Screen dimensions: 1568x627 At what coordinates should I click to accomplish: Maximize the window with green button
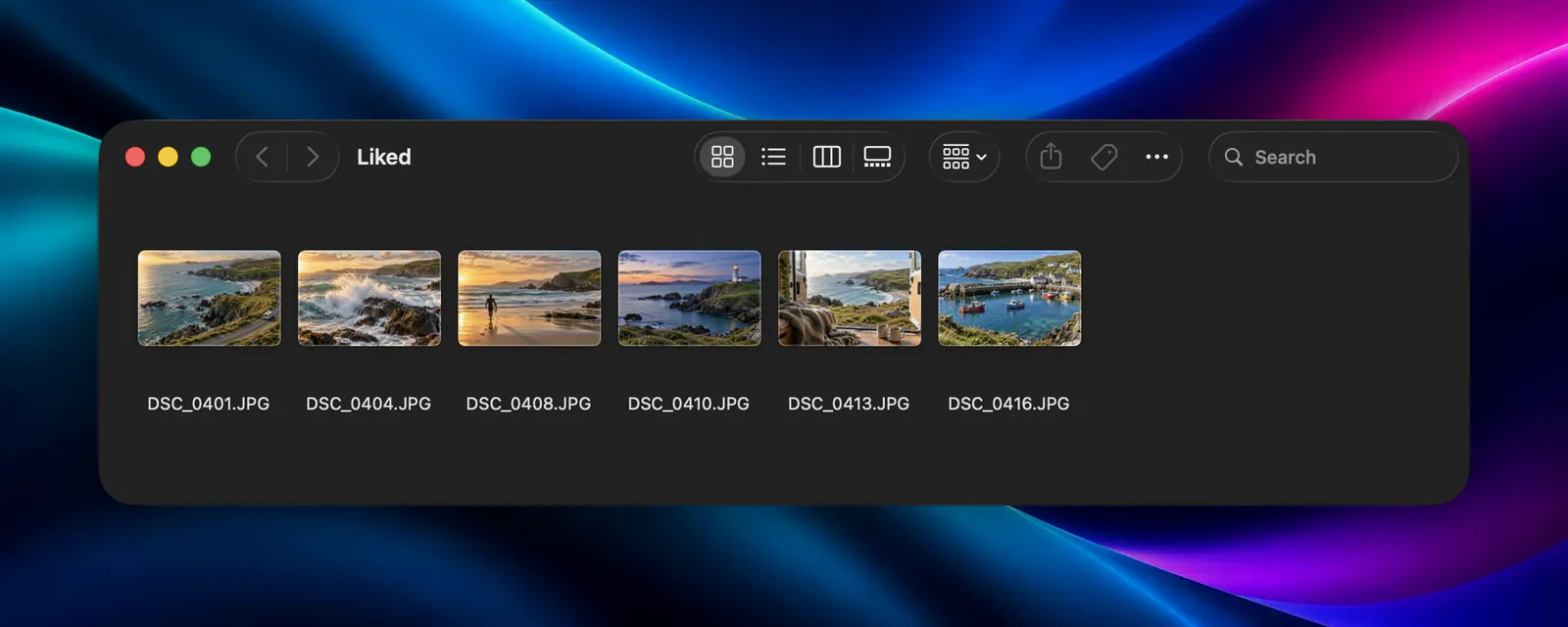pos(201,157)
